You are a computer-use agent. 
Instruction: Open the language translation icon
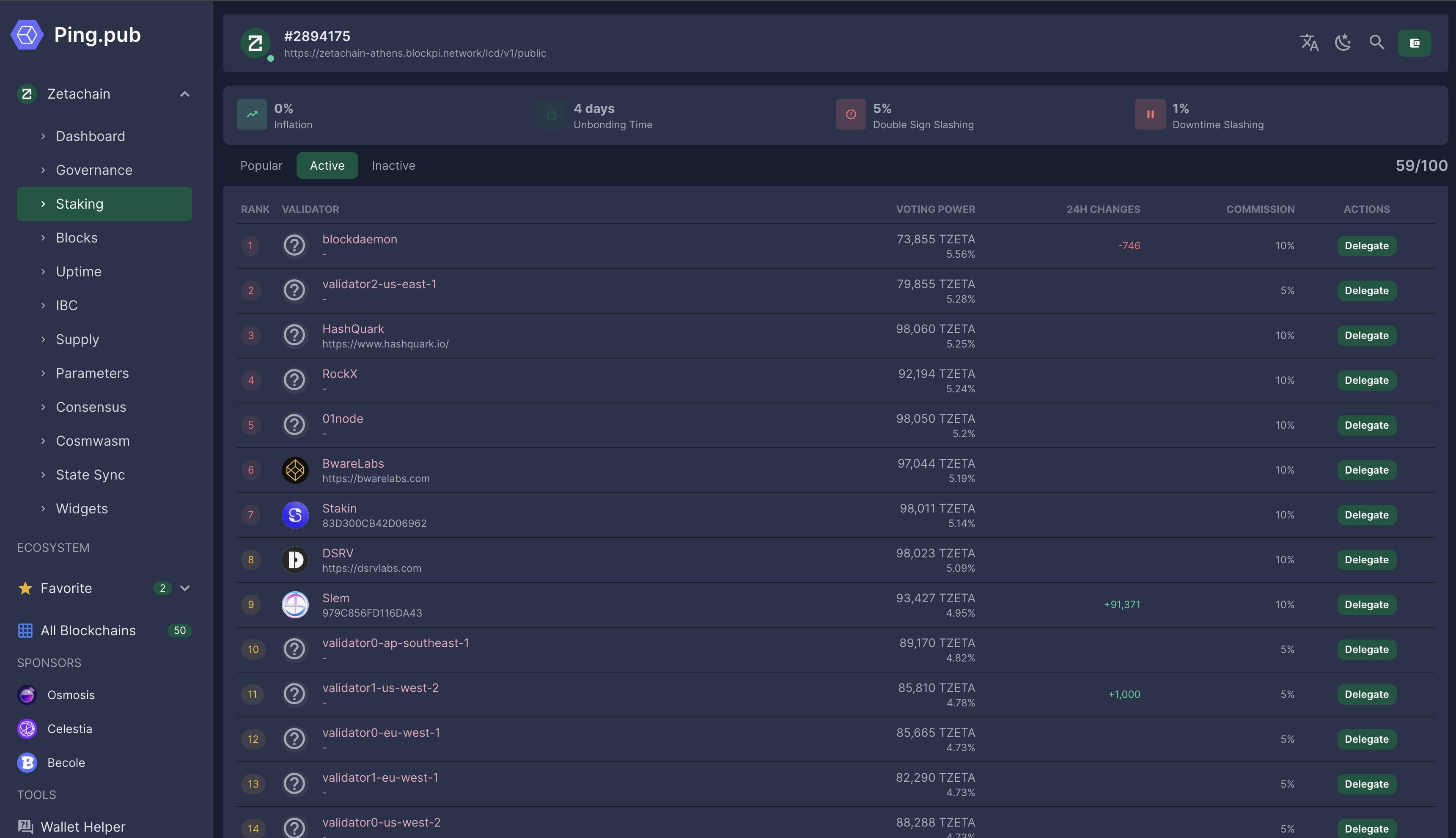pyautogui.click(x=1309, y=43)
